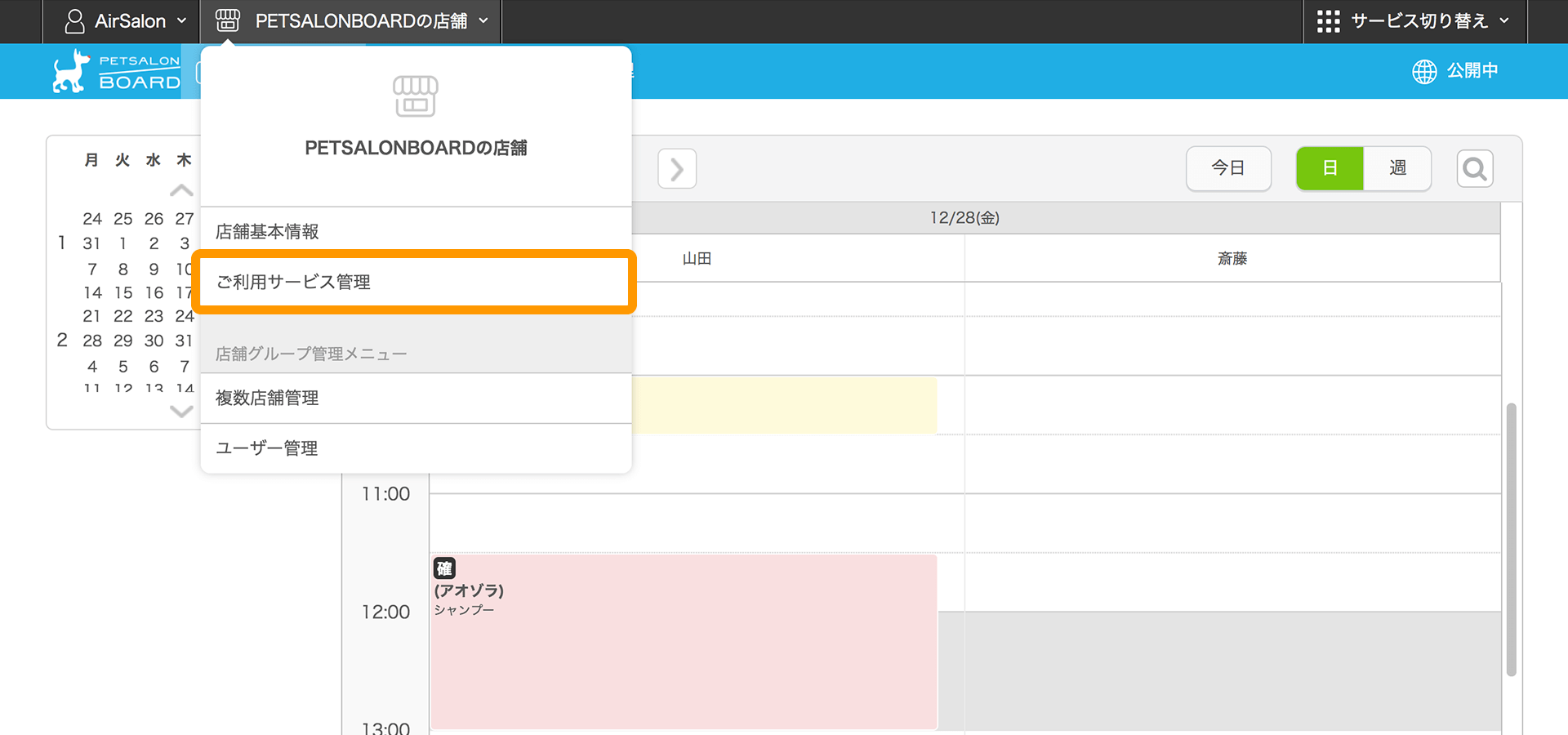This screenshot has height=735, width=1568.
Task: Click the 確 confirmed badge on reservation
Action: (x=444, y=568)
